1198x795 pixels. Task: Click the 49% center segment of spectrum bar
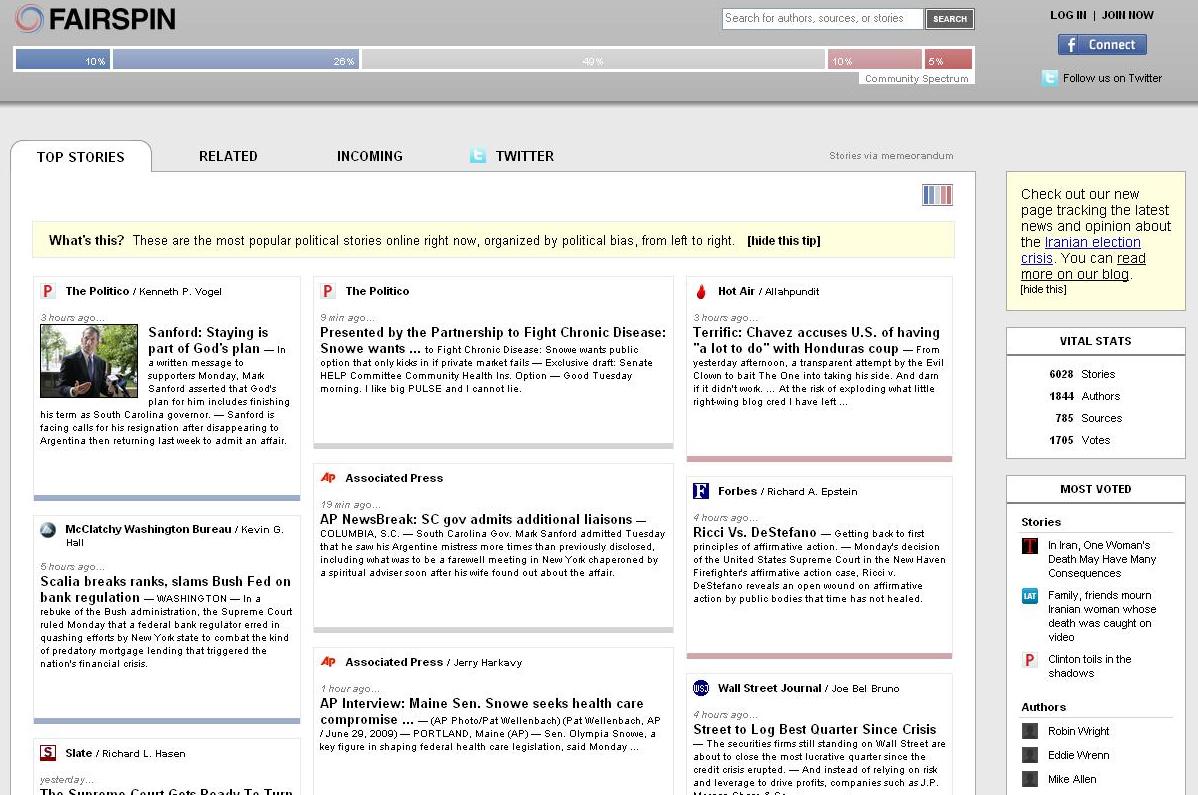[x=593, y=60]
